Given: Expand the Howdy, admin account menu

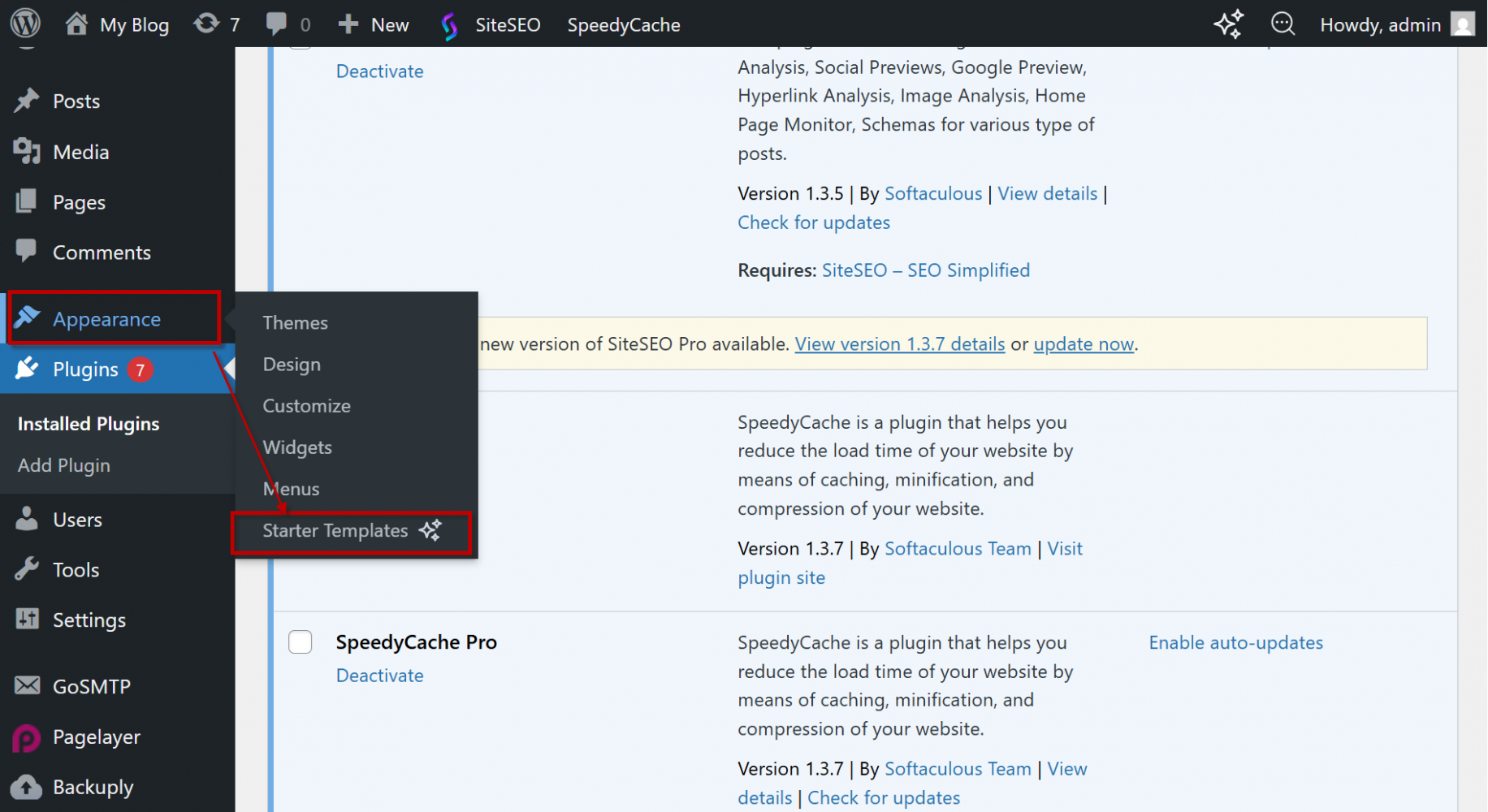Looking at the screenshot, I should 1380,24.
